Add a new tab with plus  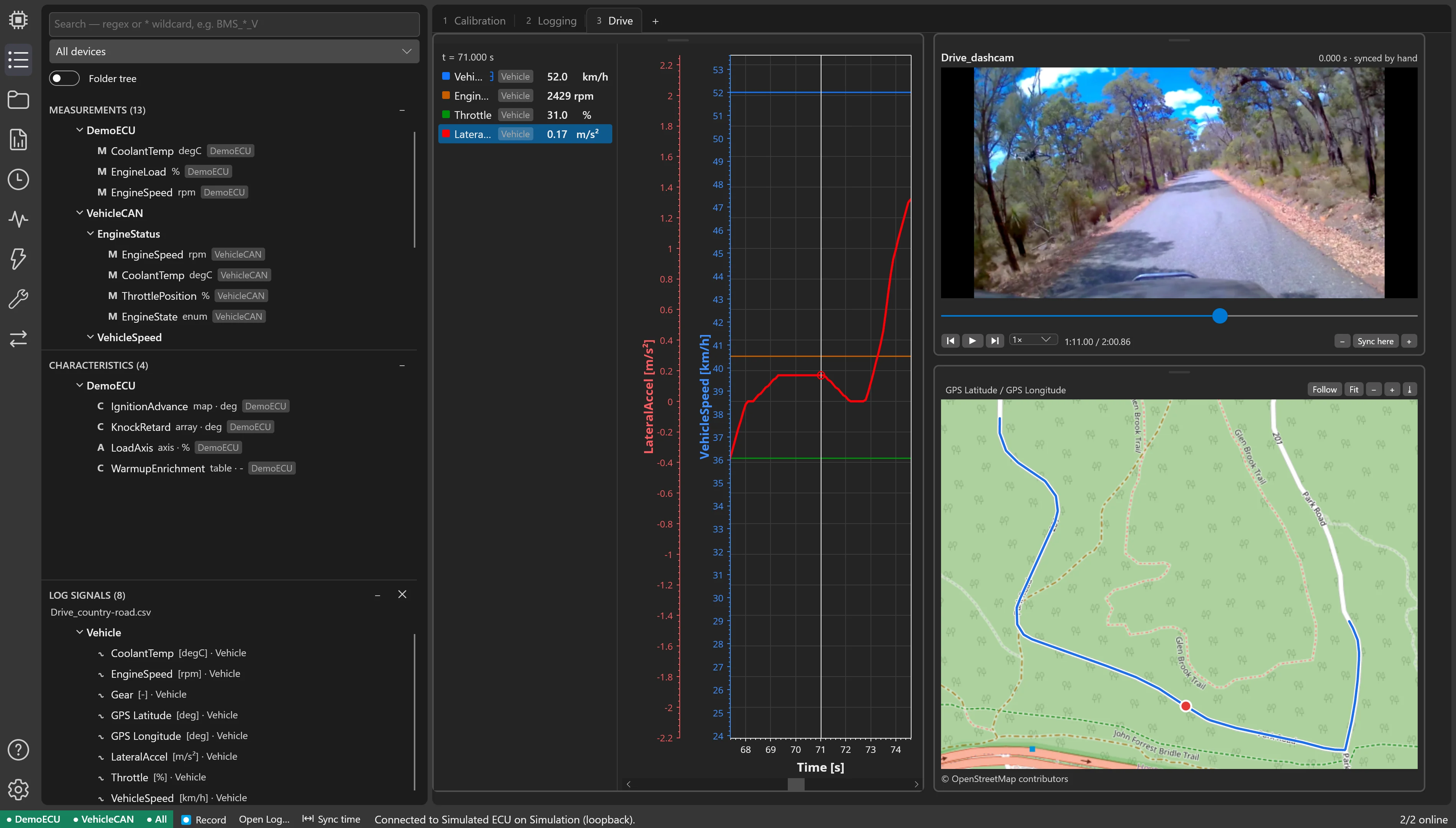tap(655, 21)
